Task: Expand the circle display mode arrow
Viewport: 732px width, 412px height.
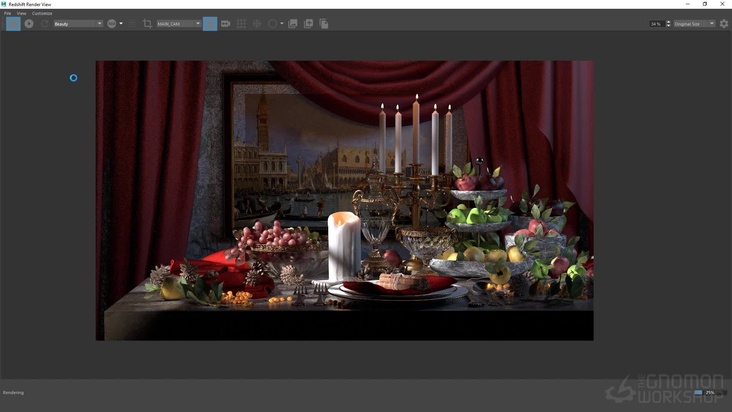Action: (282, 23)
